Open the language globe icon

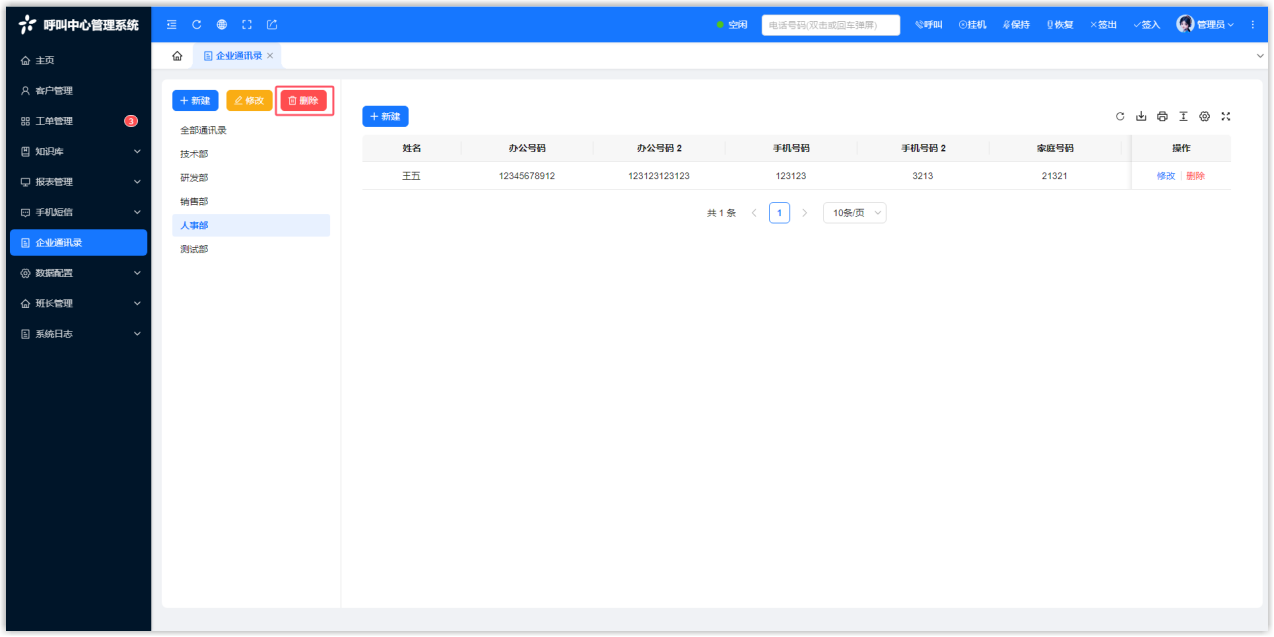(x=221, y=25)
